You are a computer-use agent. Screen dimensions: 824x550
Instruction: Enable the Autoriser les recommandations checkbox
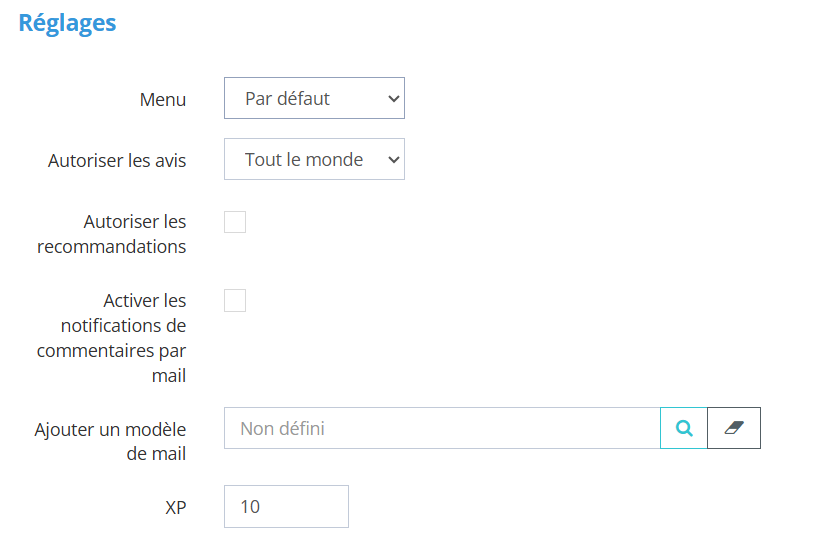(235, 222)
